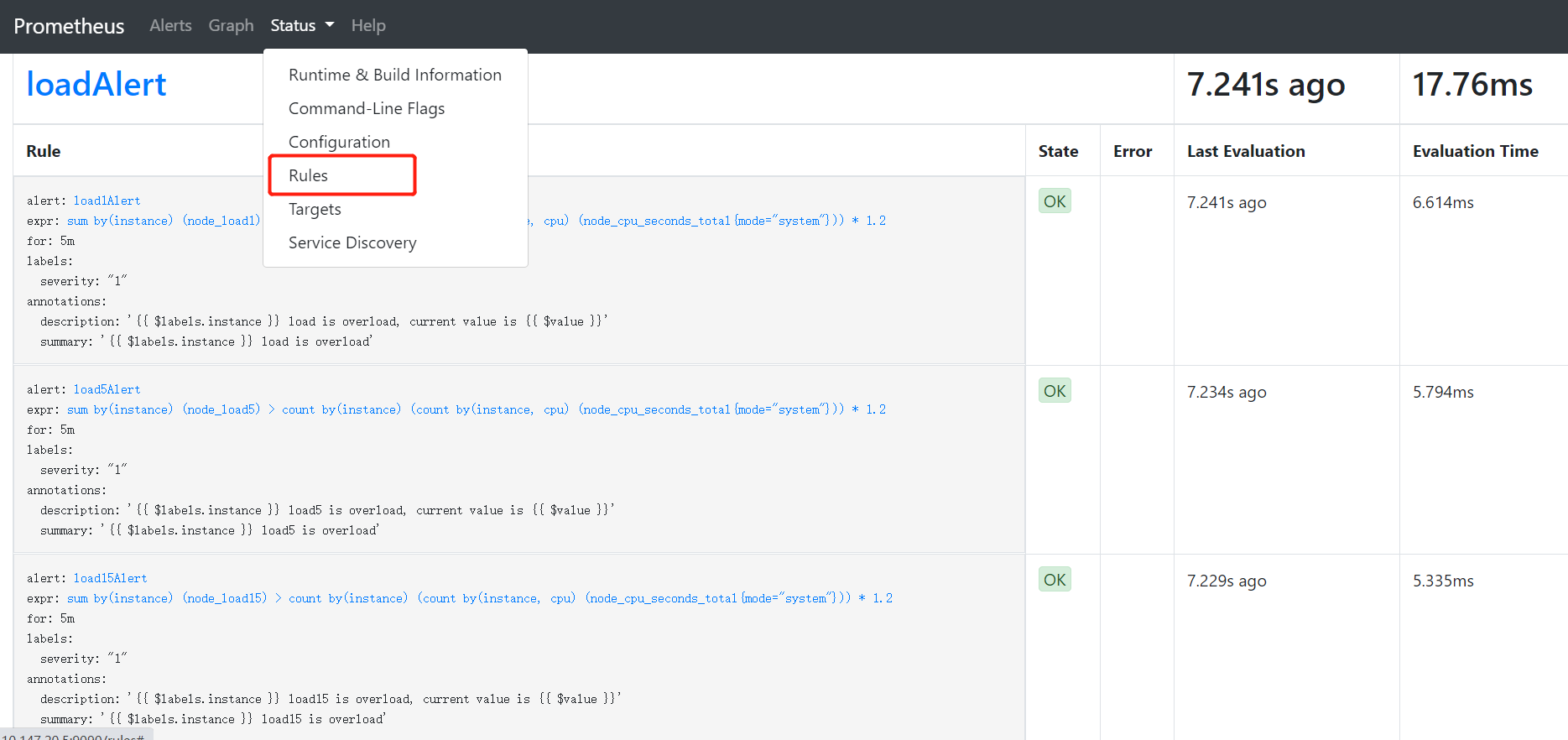This screenshot has width=1568, height=740.
Task: Open Targets from Status menu
Action: point(395,209)
